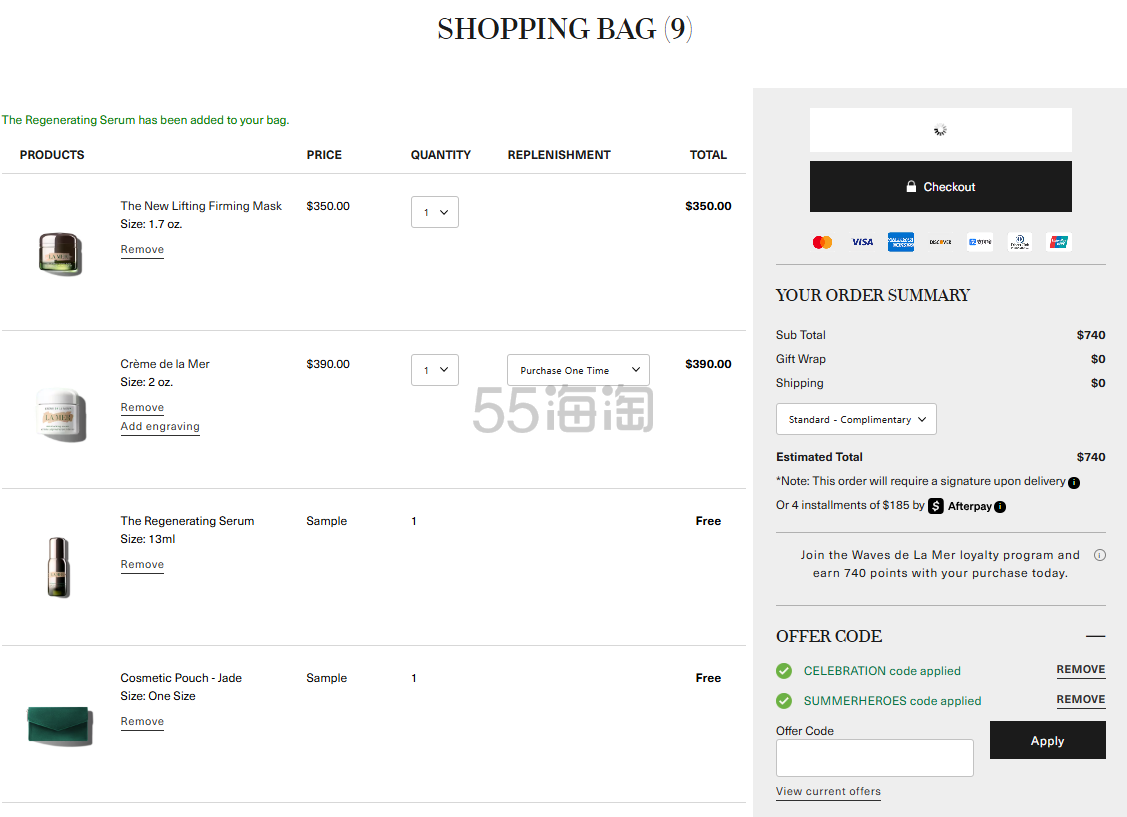
Task: Open The New Lifting Firming Mask product name
Action: pos(201,206)
